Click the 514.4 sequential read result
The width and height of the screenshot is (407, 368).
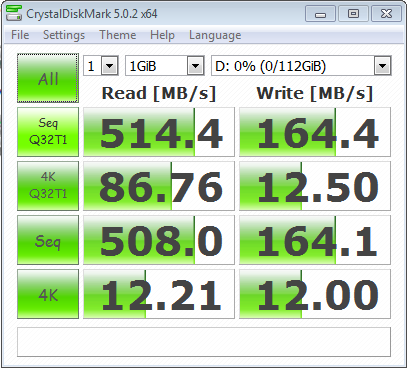tap(159, 132)
